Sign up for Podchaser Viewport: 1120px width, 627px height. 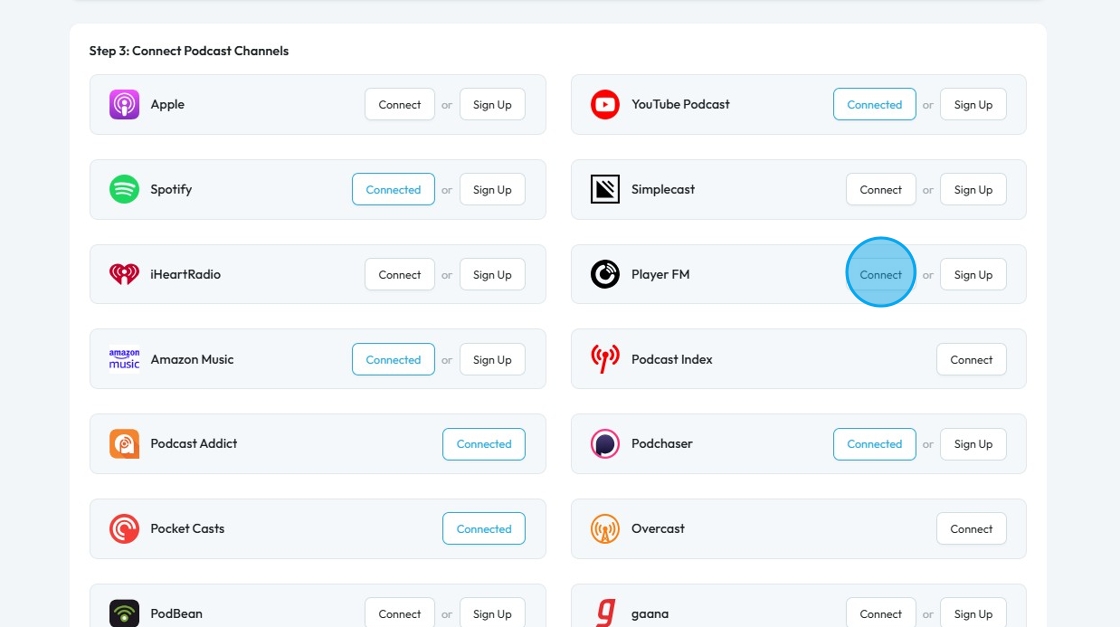click(973, 443)
